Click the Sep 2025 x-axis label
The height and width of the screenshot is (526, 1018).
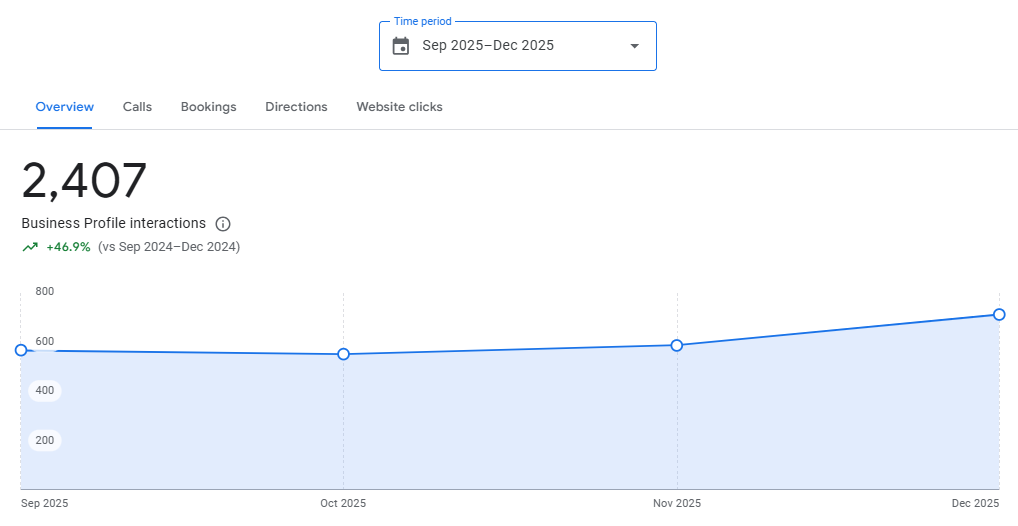tap(44, 503)
